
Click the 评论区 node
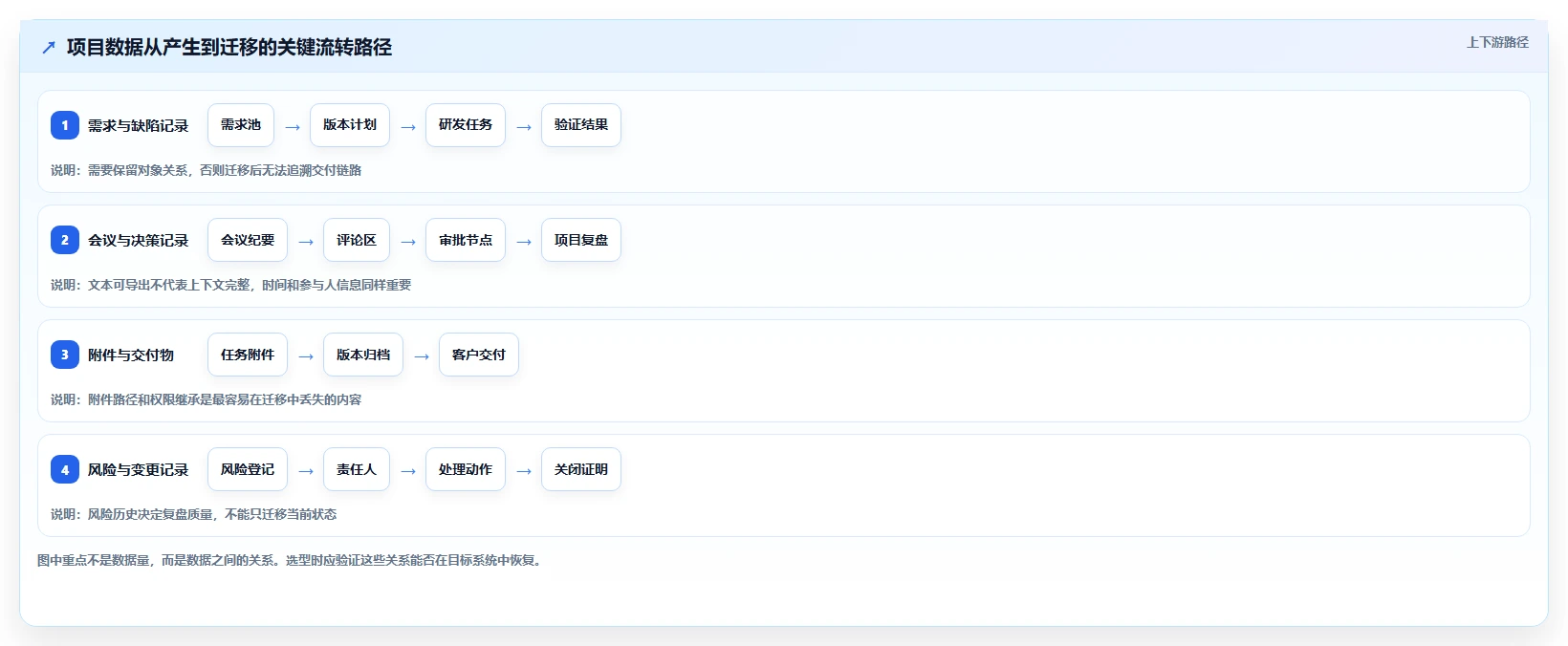point(357,240)
